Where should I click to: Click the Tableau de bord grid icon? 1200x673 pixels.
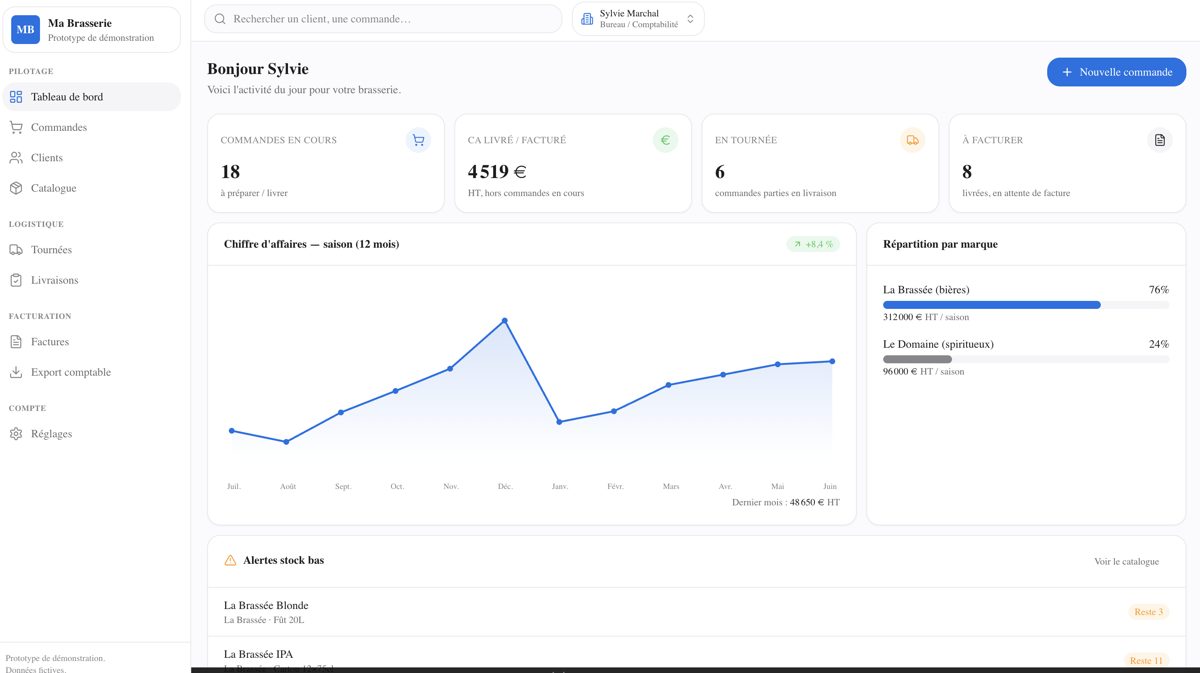click(x=16, y=97)
